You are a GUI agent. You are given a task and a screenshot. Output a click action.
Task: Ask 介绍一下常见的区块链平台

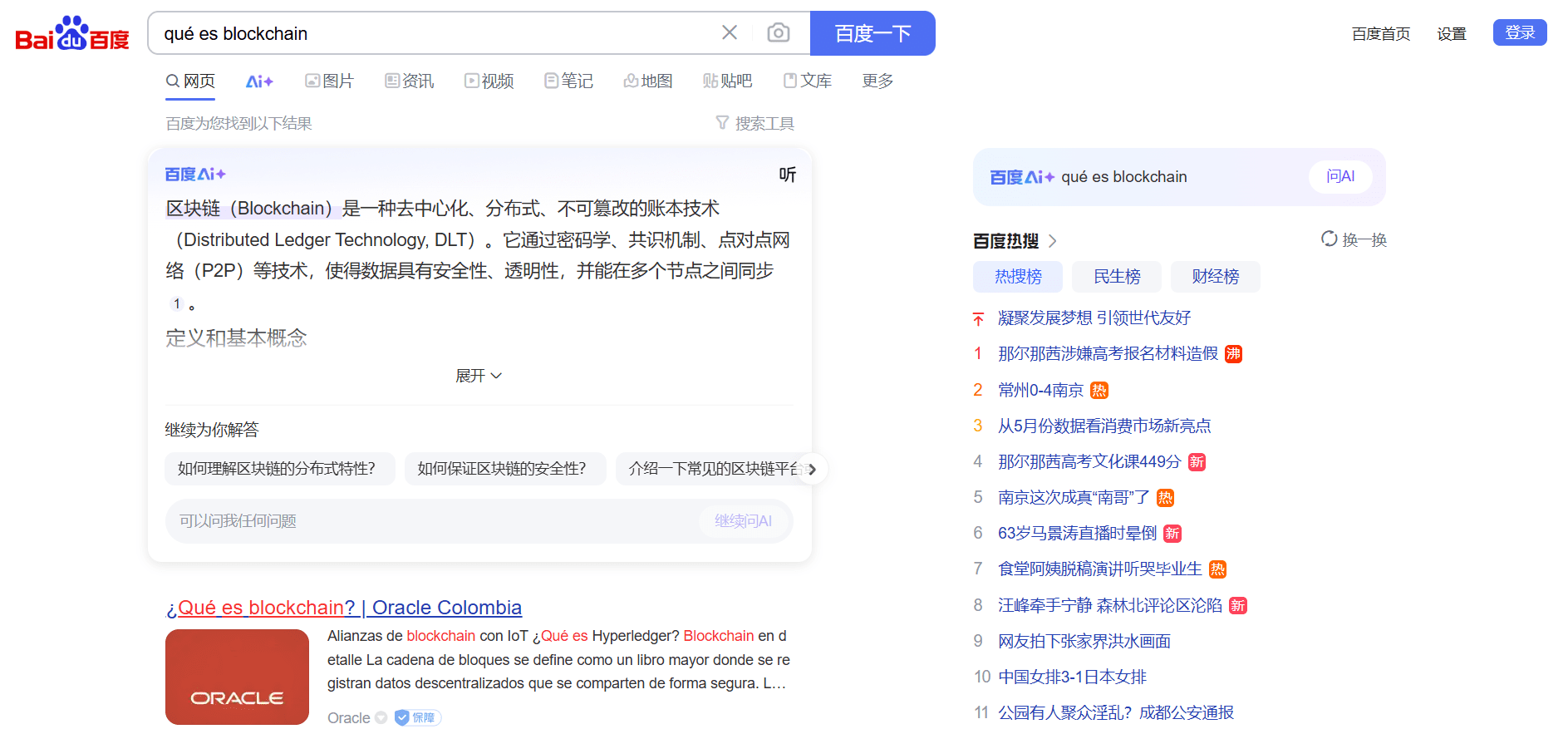click(713, 469)
